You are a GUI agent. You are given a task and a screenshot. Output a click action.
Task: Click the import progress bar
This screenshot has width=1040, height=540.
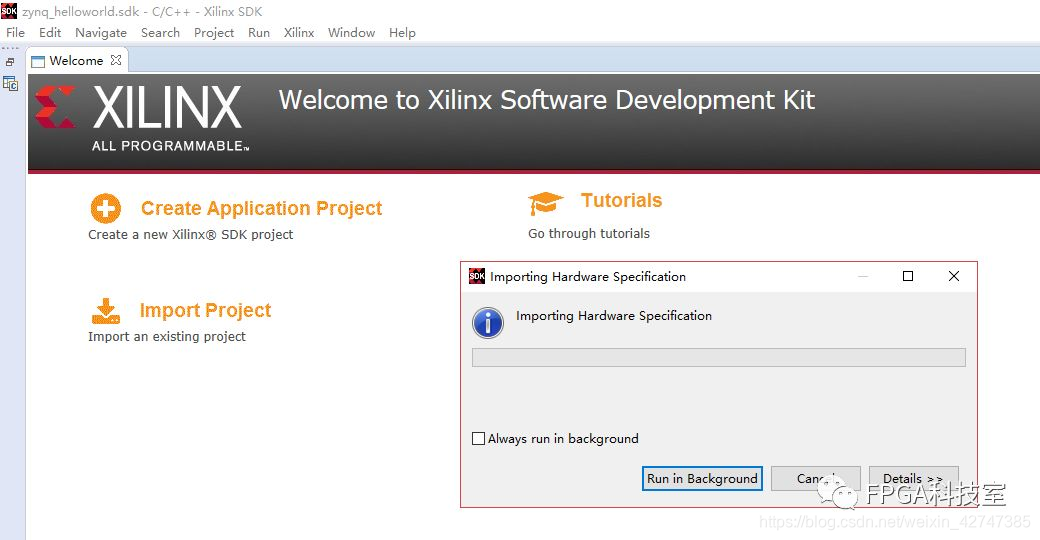pos(718,358)
